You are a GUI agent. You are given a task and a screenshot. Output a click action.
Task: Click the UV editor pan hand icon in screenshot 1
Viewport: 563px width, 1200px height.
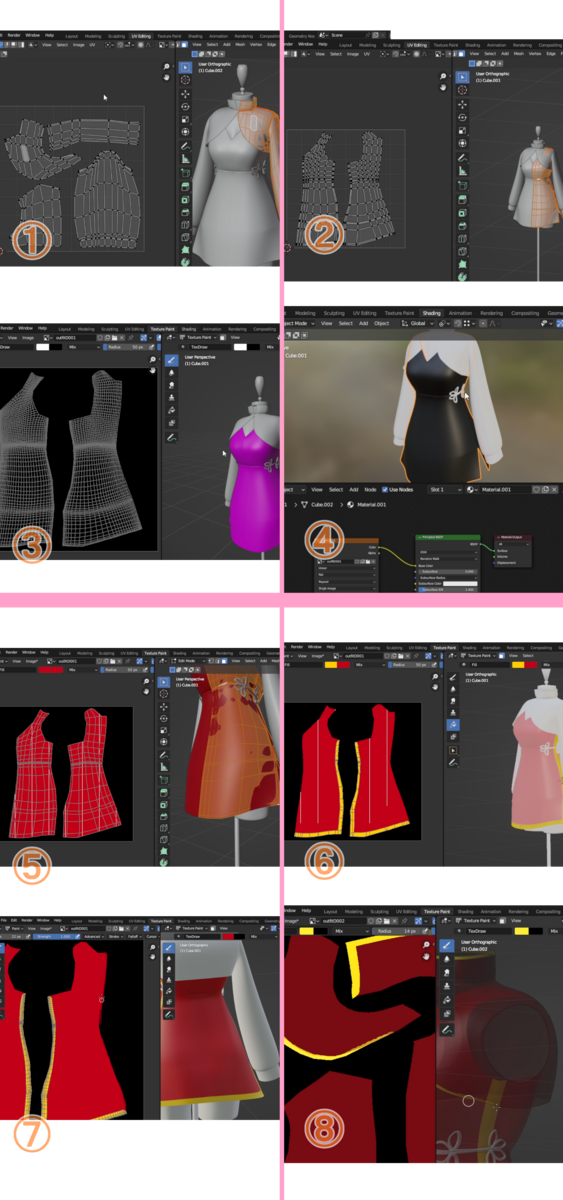[x=166, y=77]
